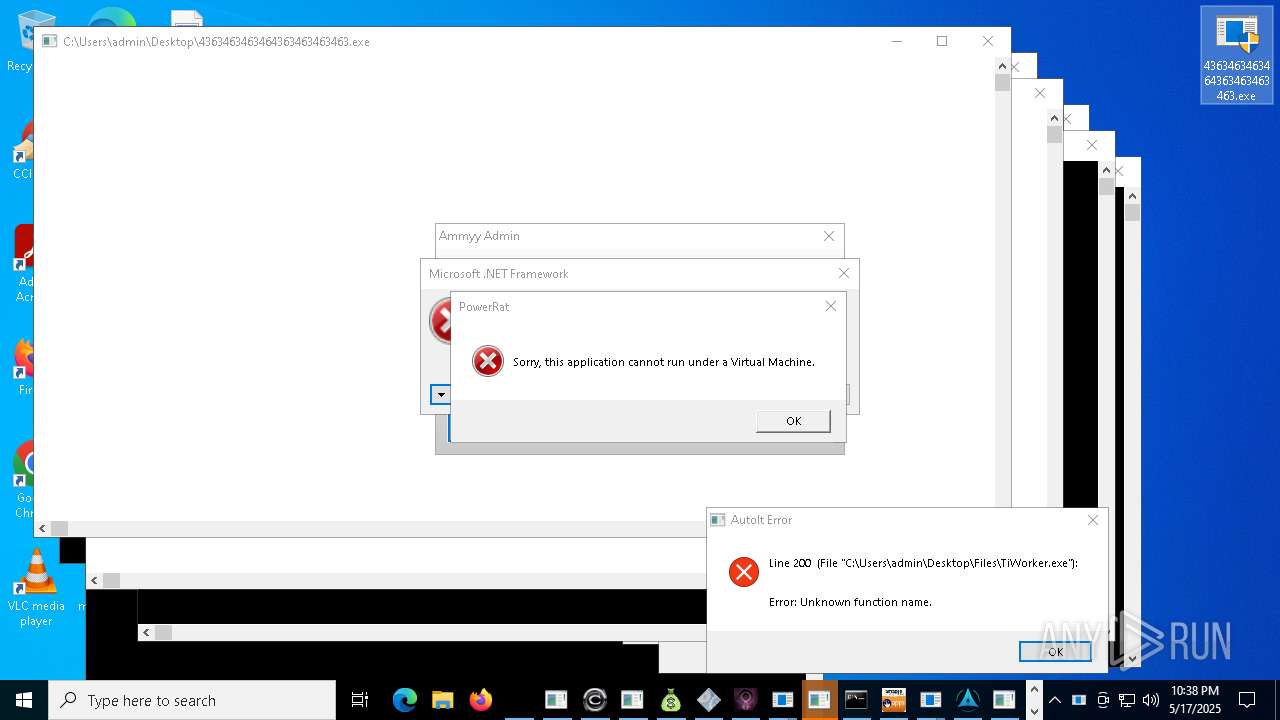Screen dimensions: 1280x720
Task: Expand details arrow in .NET Framework dialog
Action: coord(441,395)
